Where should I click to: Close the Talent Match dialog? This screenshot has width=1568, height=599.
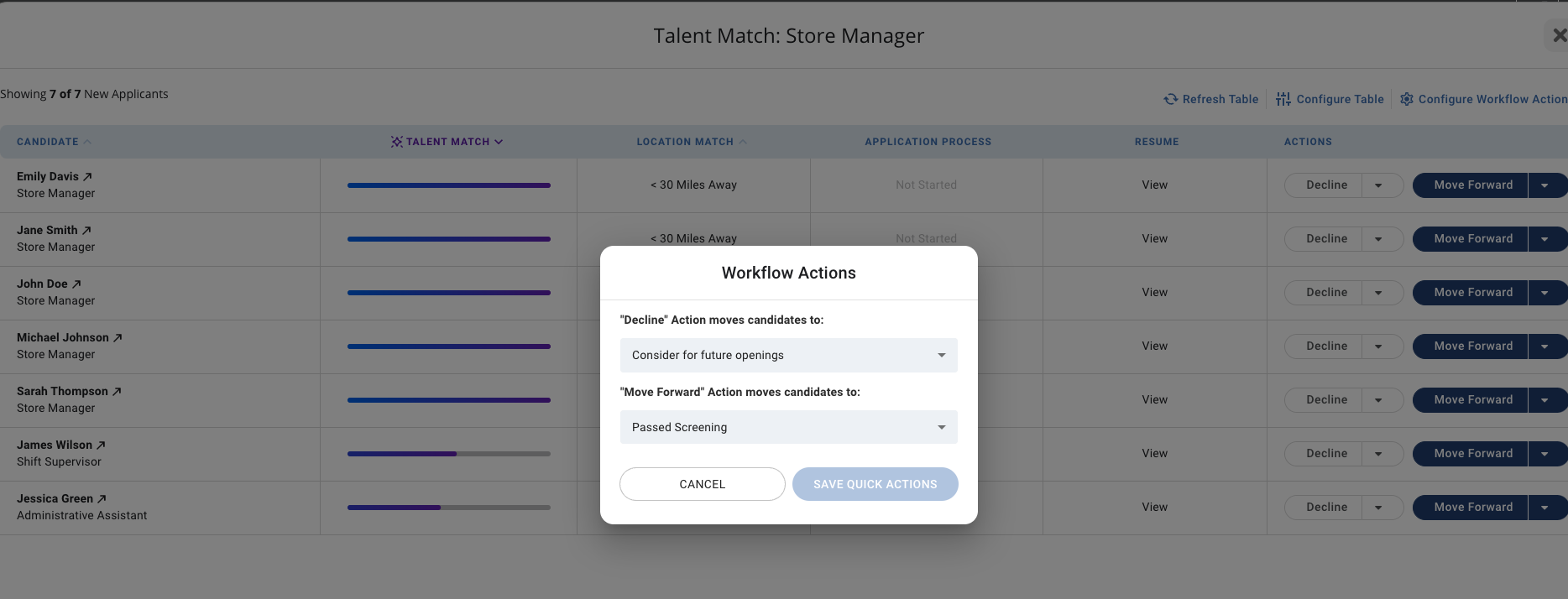tap(1559, 35)
